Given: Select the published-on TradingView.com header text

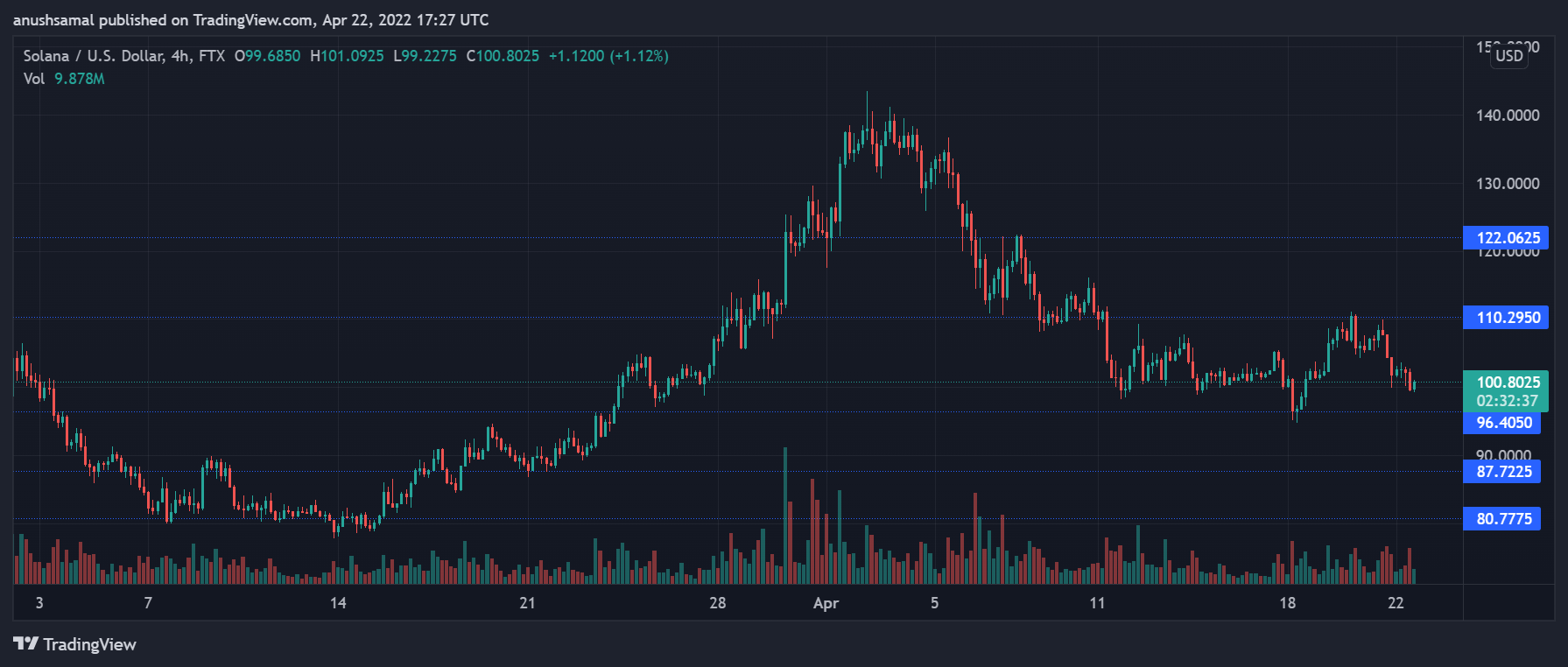Looking at the screenshot, I should point(251,20).
